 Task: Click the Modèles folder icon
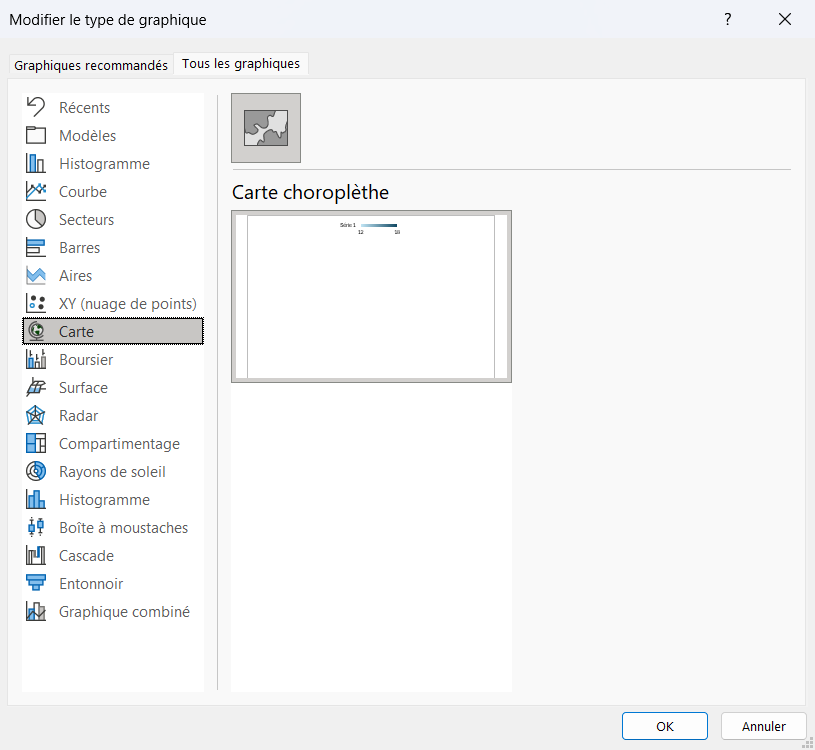pyautogui.click(x=36, y=135)
